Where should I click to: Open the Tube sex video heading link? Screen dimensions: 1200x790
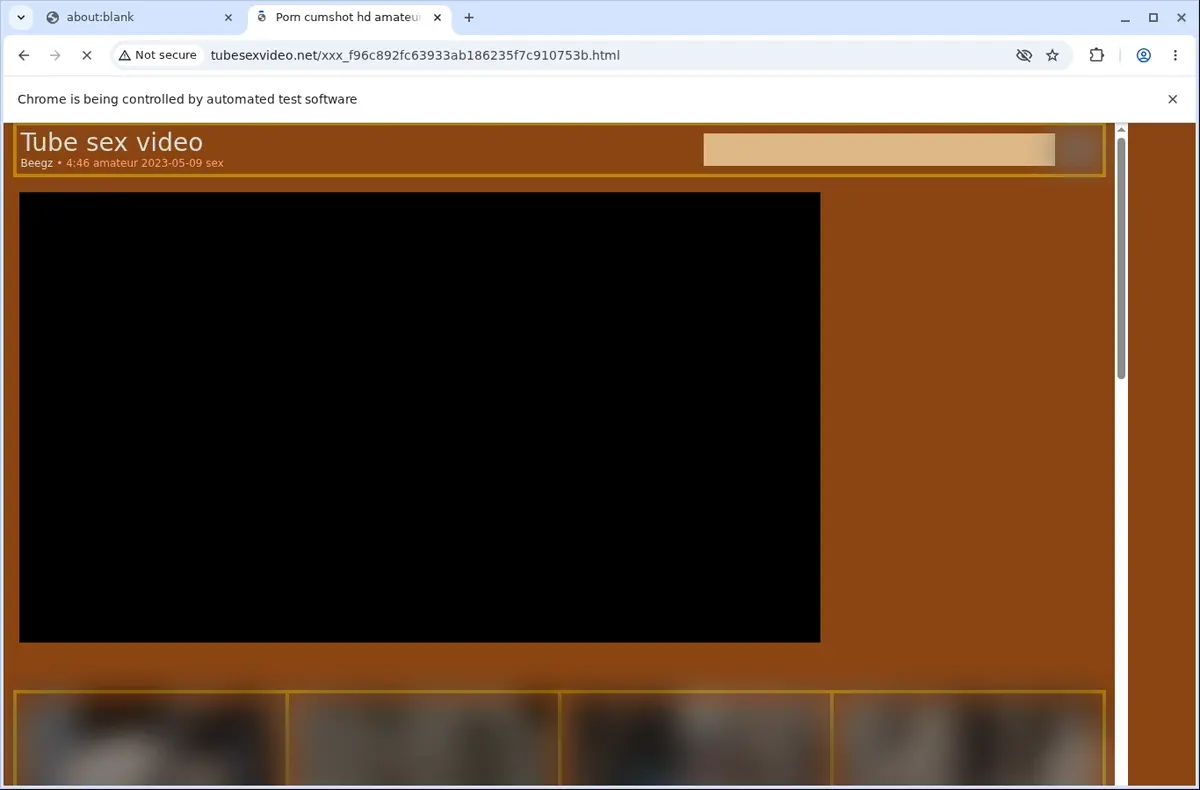pyautogui.click(x=112, y=142)
